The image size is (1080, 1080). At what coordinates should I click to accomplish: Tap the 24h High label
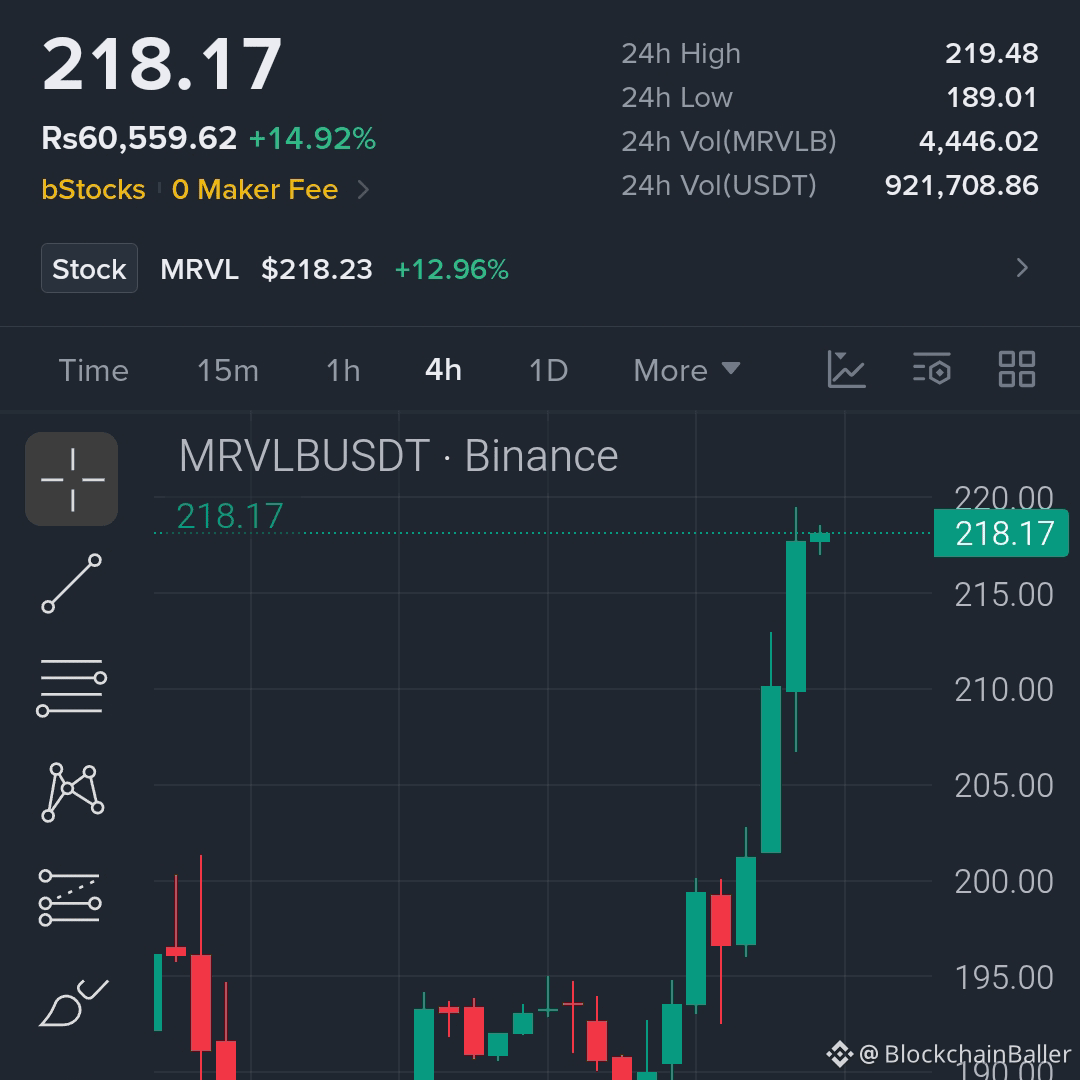point(681,54)
